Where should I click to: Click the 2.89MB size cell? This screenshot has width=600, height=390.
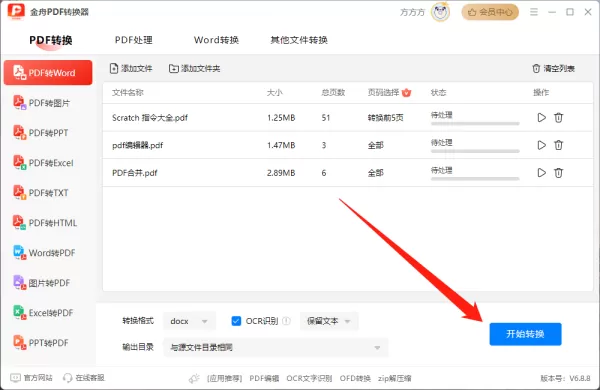coord(281,173)
